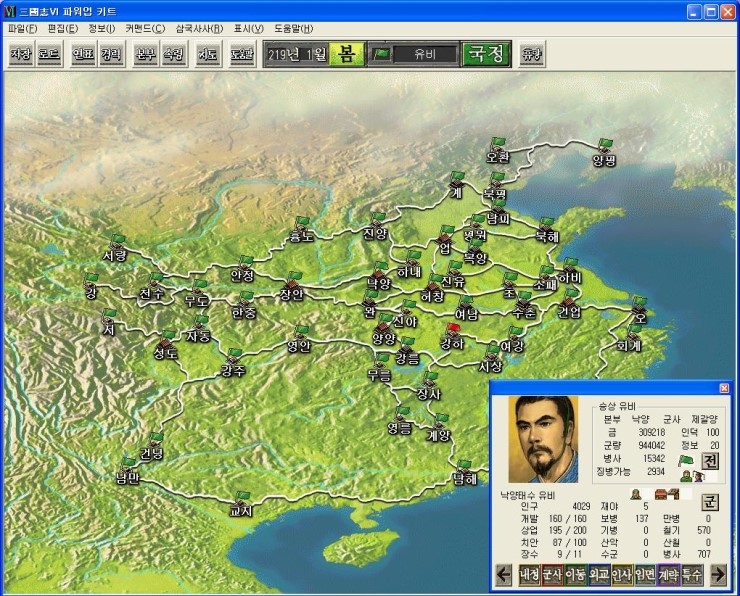740x596 pixels.
Task: Click the green-robed advisor figure icon
Action: (x=686, y=476)
